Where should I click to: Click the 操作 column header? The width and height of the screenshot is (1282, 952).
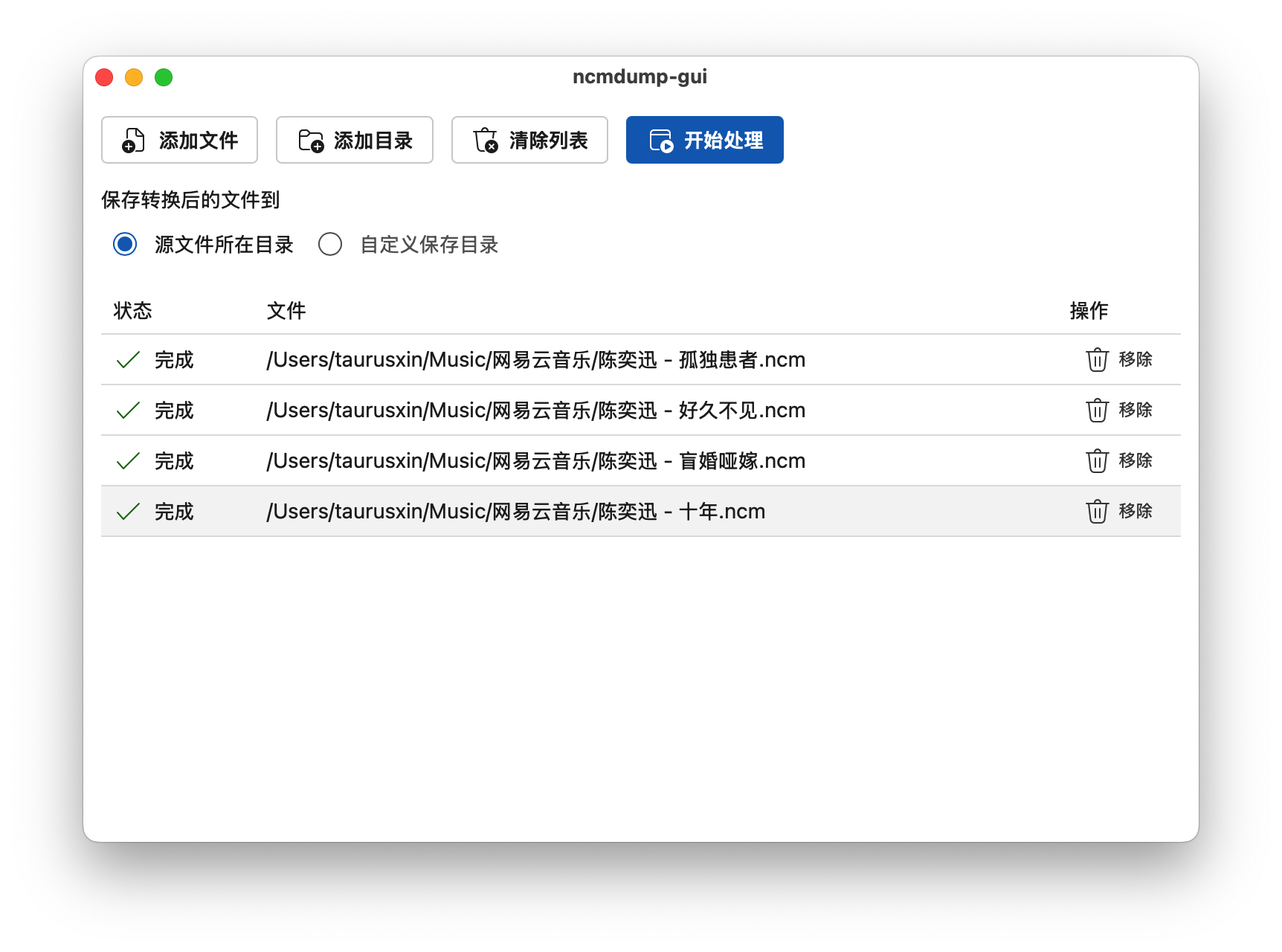coord(1089,311)
